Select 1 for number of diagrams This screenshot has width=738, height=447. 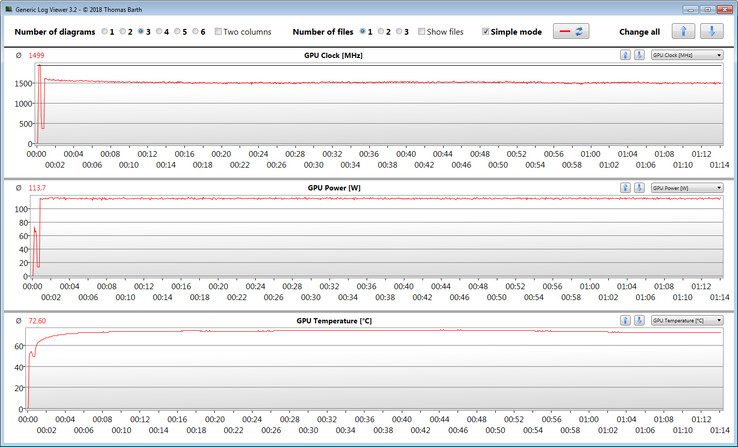105,32
